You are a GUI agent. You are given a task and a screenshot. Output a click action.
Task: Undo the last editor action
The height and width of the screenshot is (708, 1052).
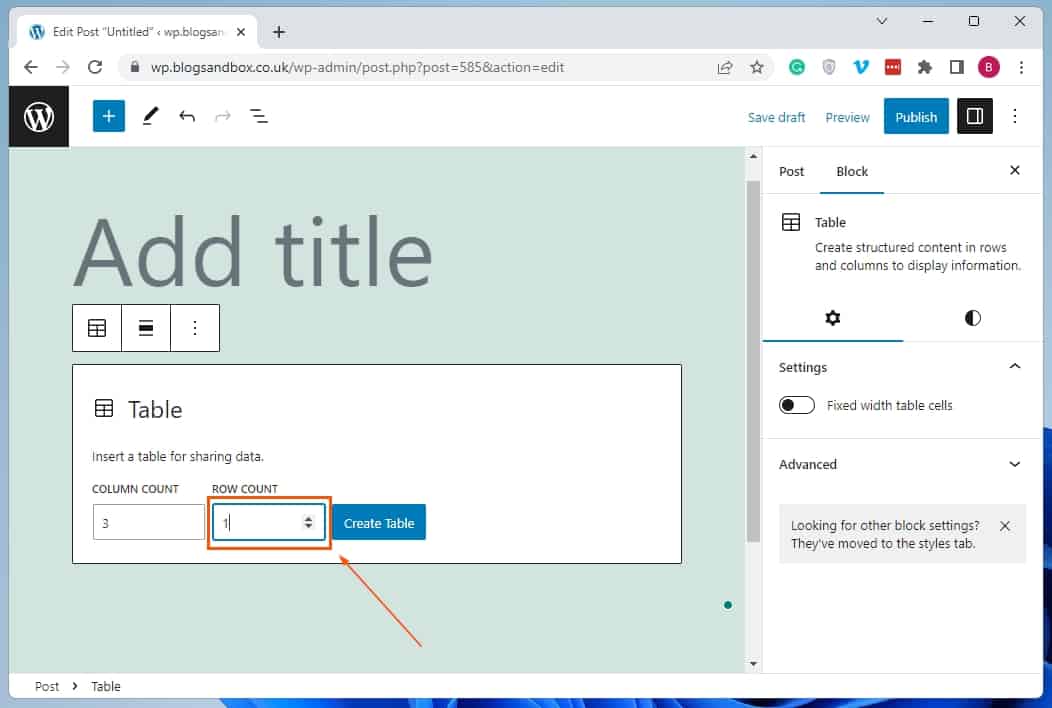tap(187, 116)
